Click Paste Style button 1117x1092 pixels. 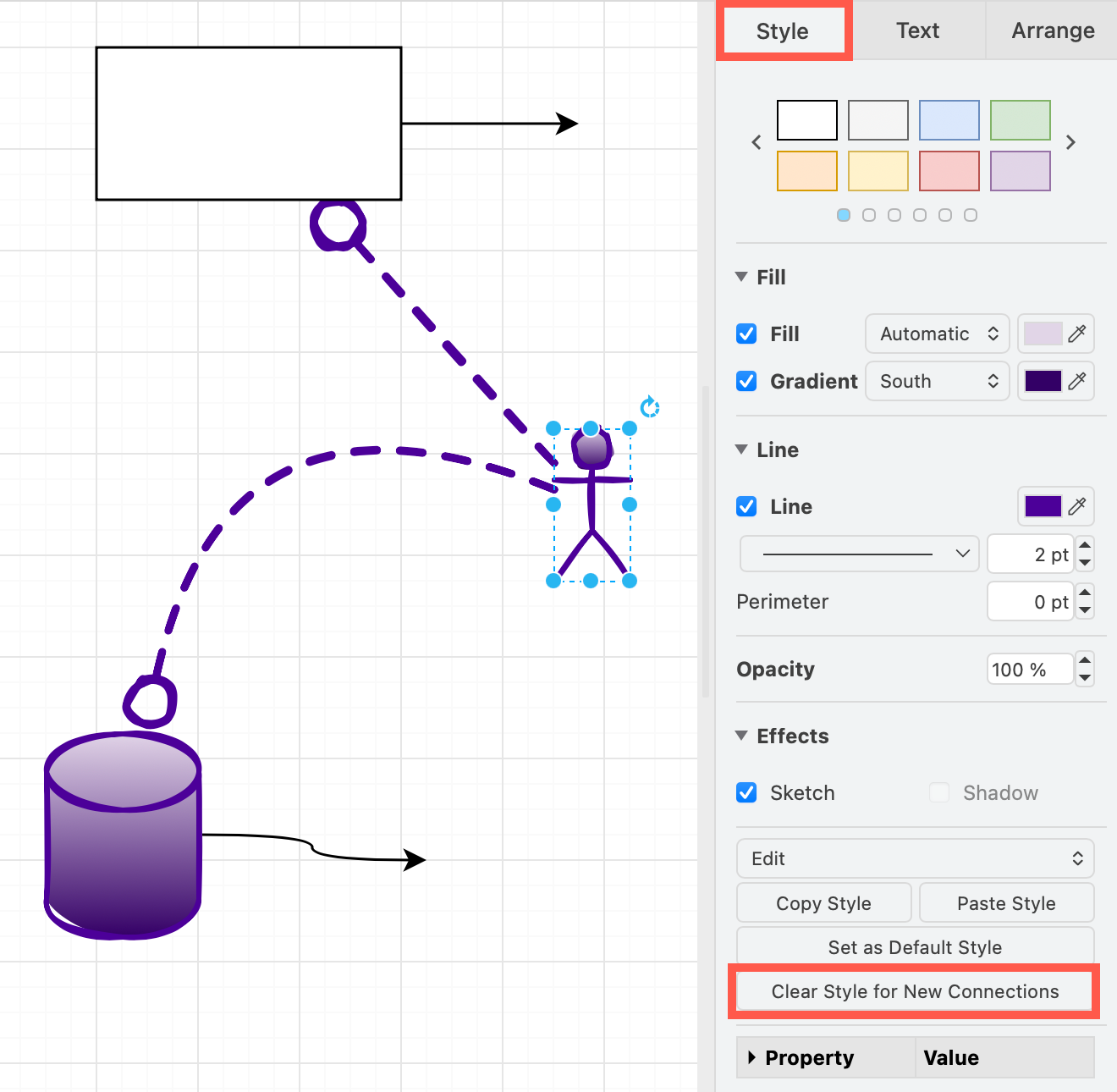1007,903
